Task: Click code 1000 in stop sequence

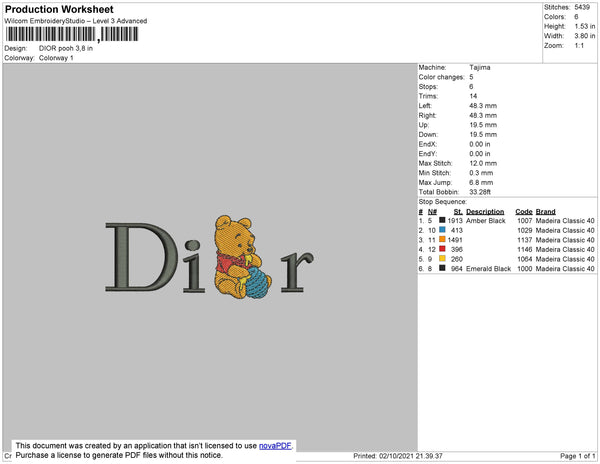Action: 525,269
